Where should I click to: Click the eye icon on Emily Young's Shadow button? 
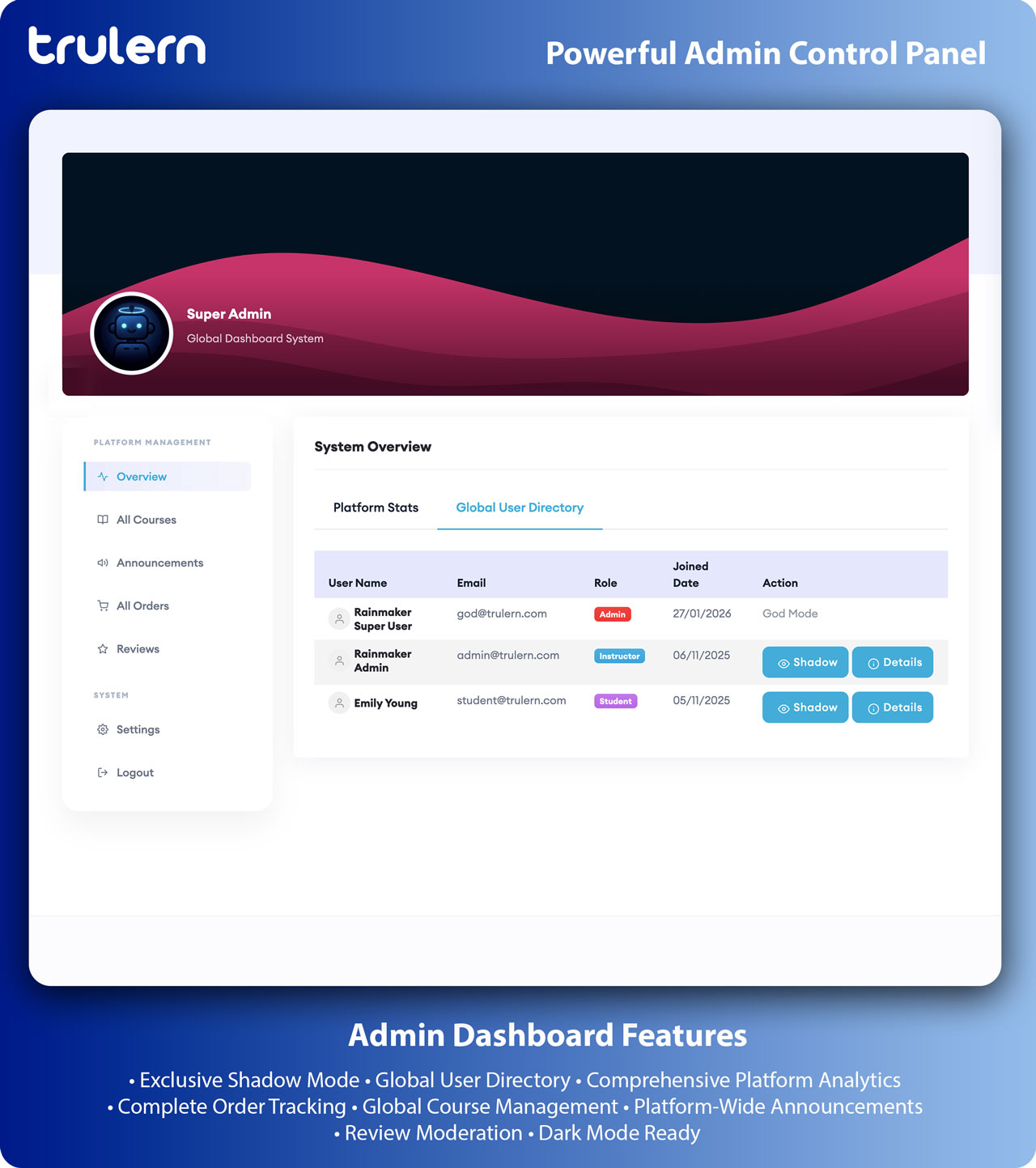click(783, 707)
